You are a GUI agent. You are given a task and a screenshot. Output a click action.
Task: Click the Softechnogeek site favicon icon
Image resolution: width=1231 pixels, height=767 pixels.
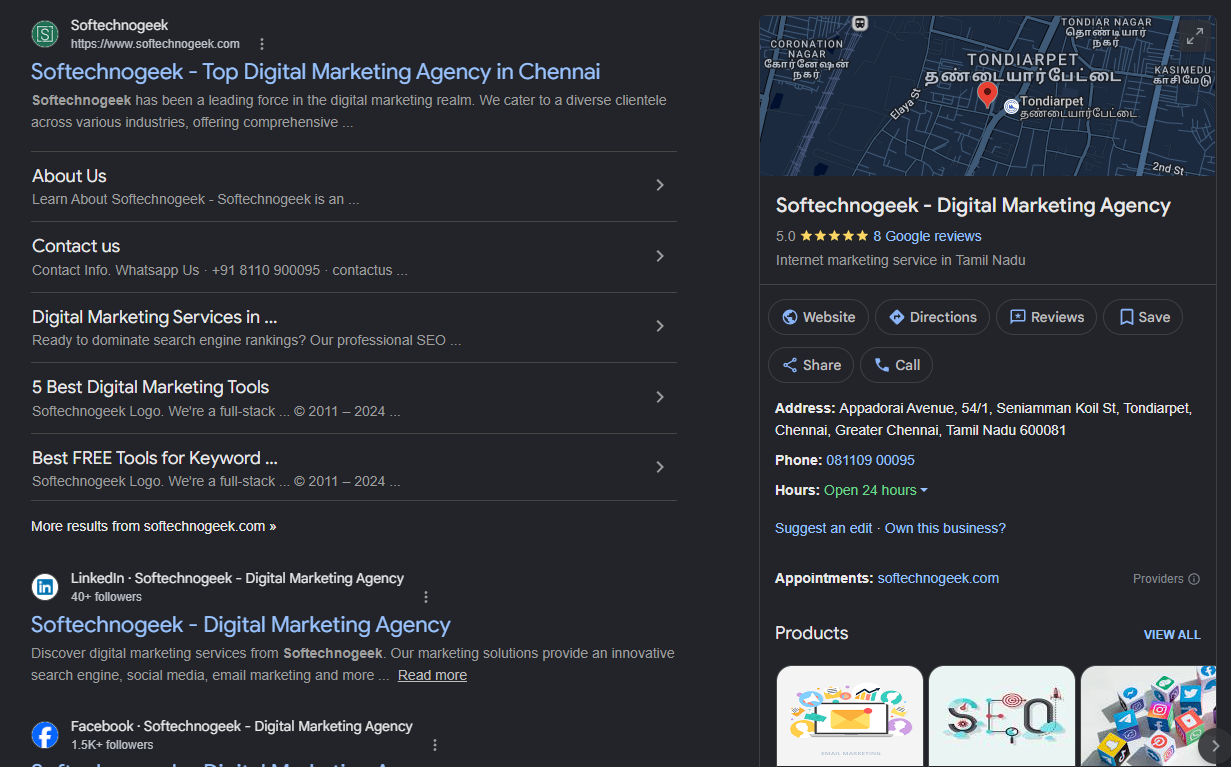pyautogui.click(x=45, y=34)
